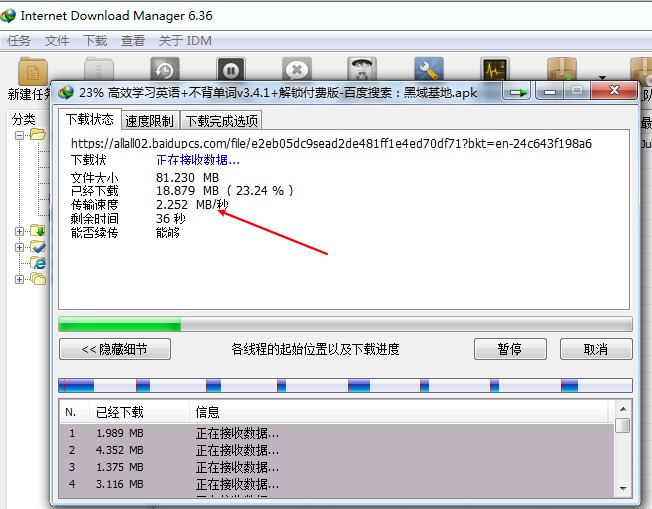Click the recycle bin toolbar icon

(362, 69)
